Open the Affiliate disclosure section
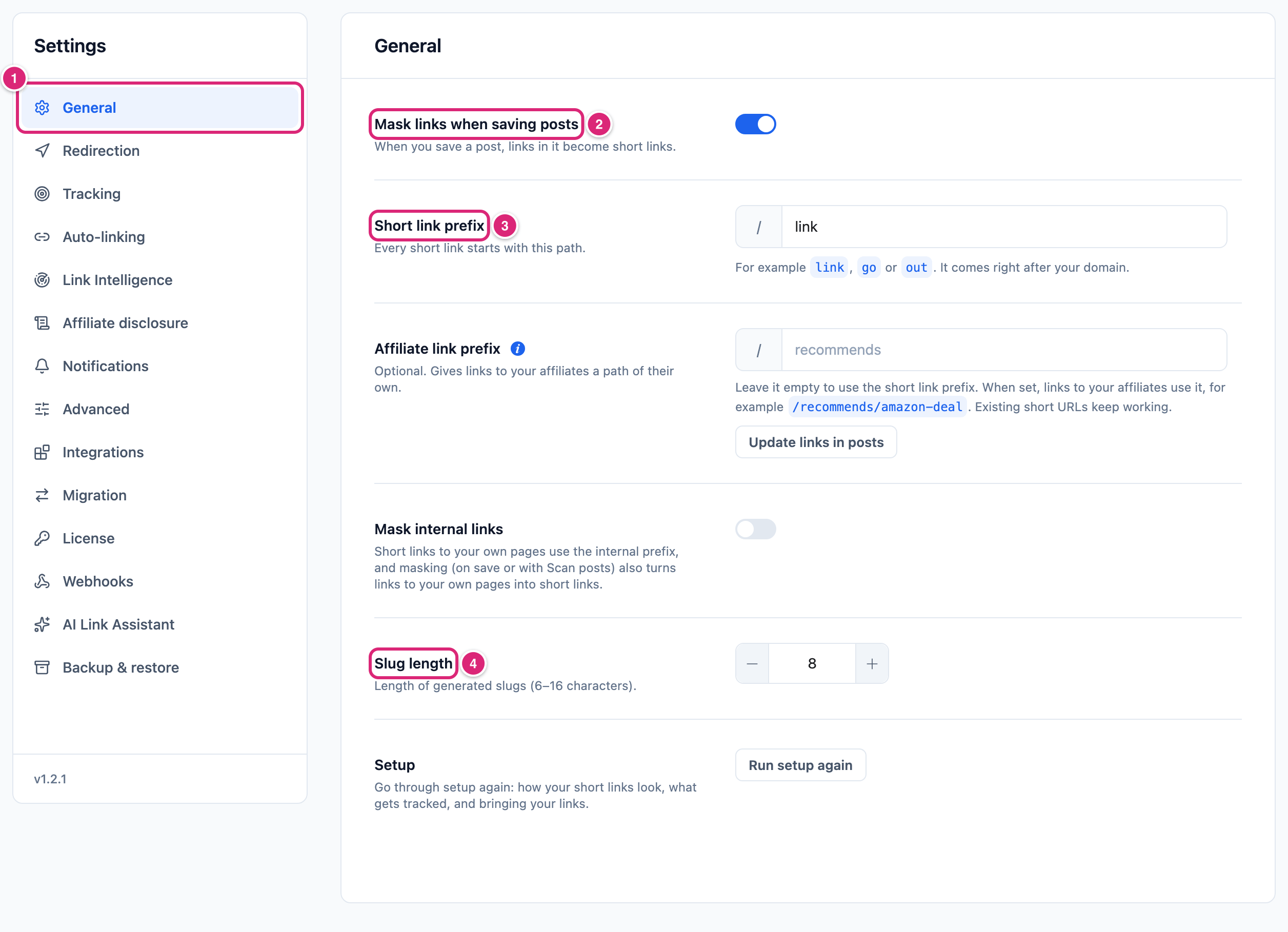 click(160, 323)
